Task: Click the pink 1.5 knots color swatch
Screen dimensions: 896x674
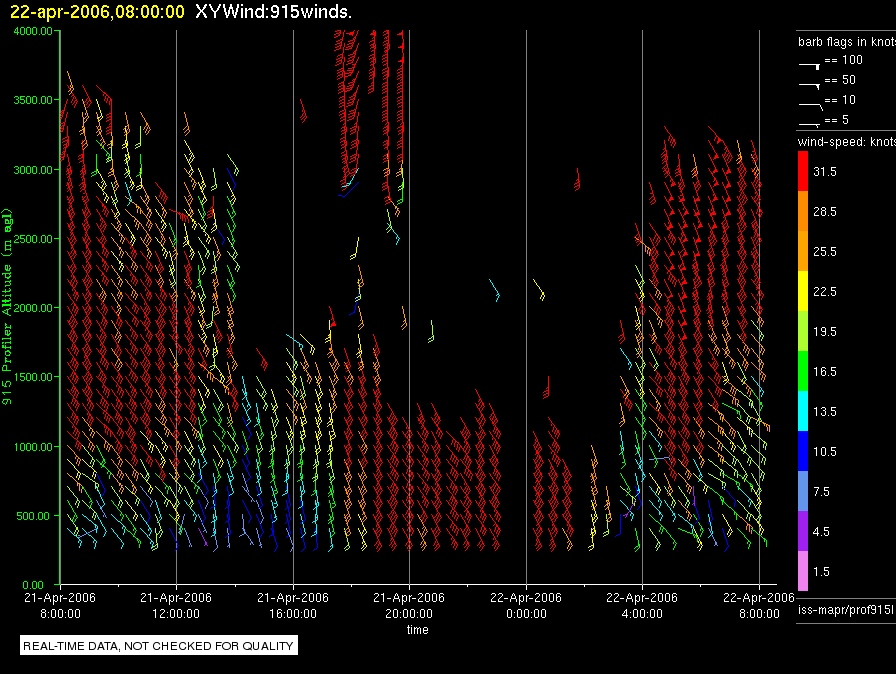Action: (803, 571)
